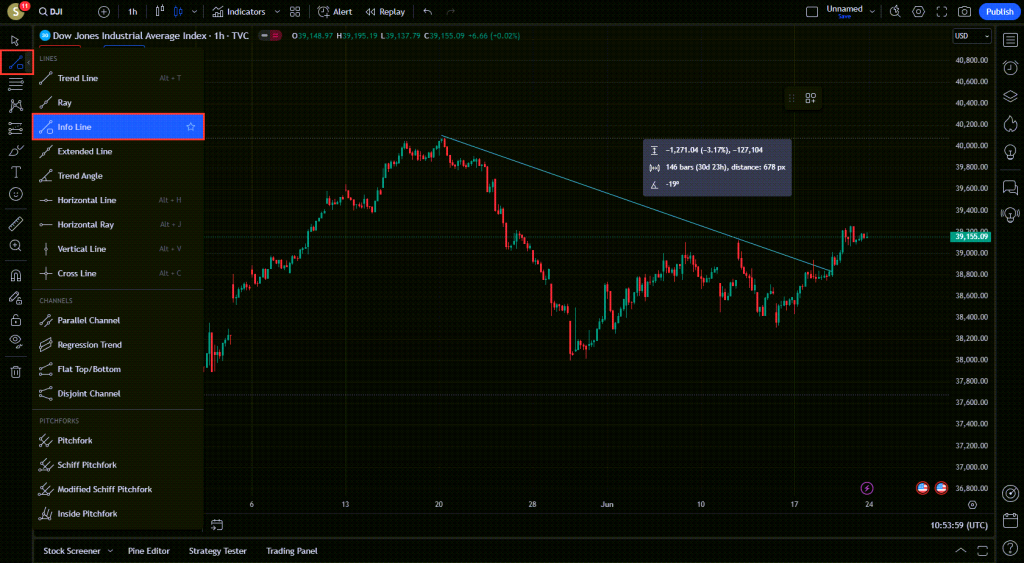
Task: Click the trash remove objects icon
Action: [16, 372]
